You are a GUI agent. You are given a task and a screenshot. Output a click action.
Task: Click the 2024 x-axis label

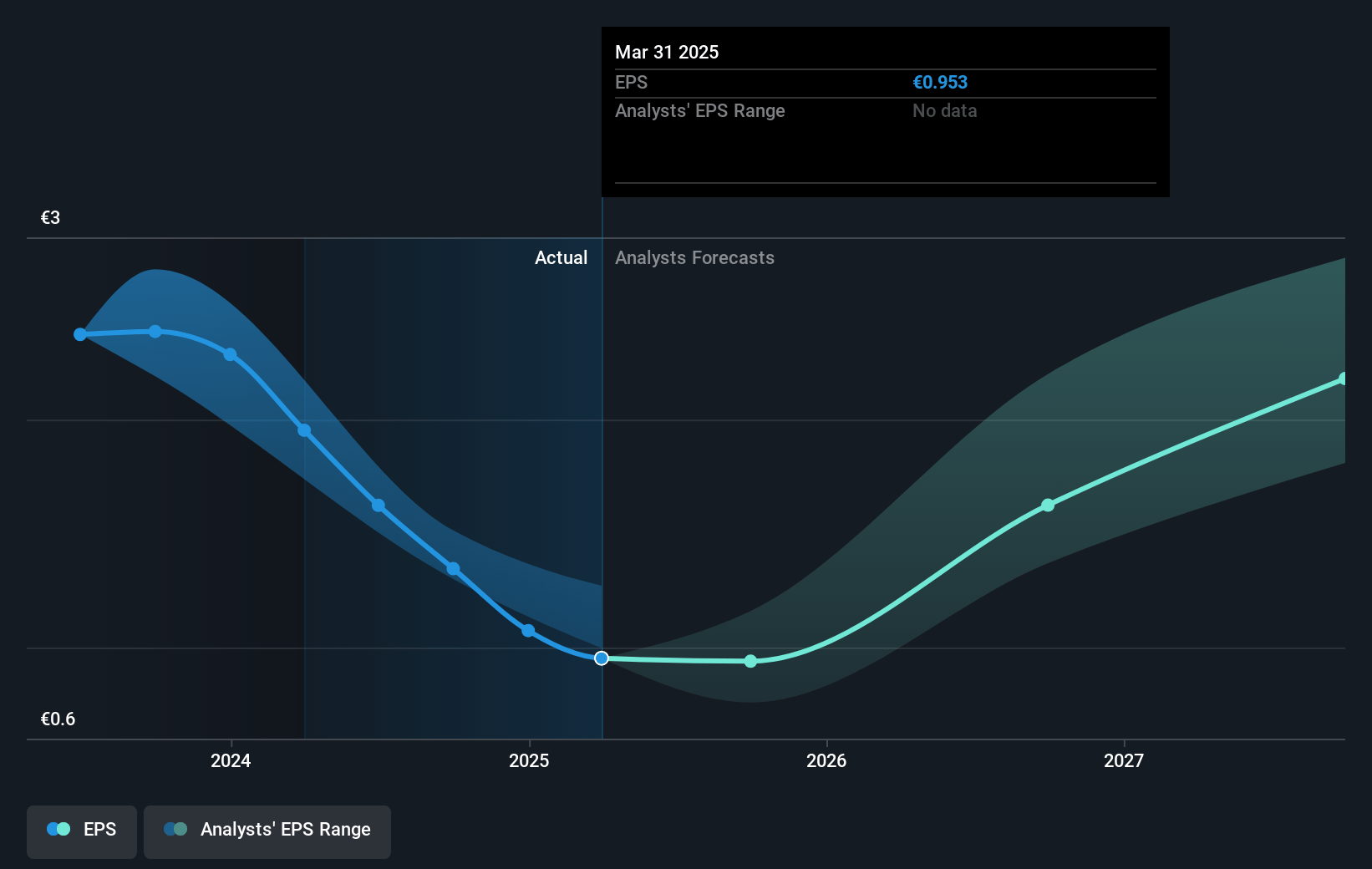click(231, 760)
